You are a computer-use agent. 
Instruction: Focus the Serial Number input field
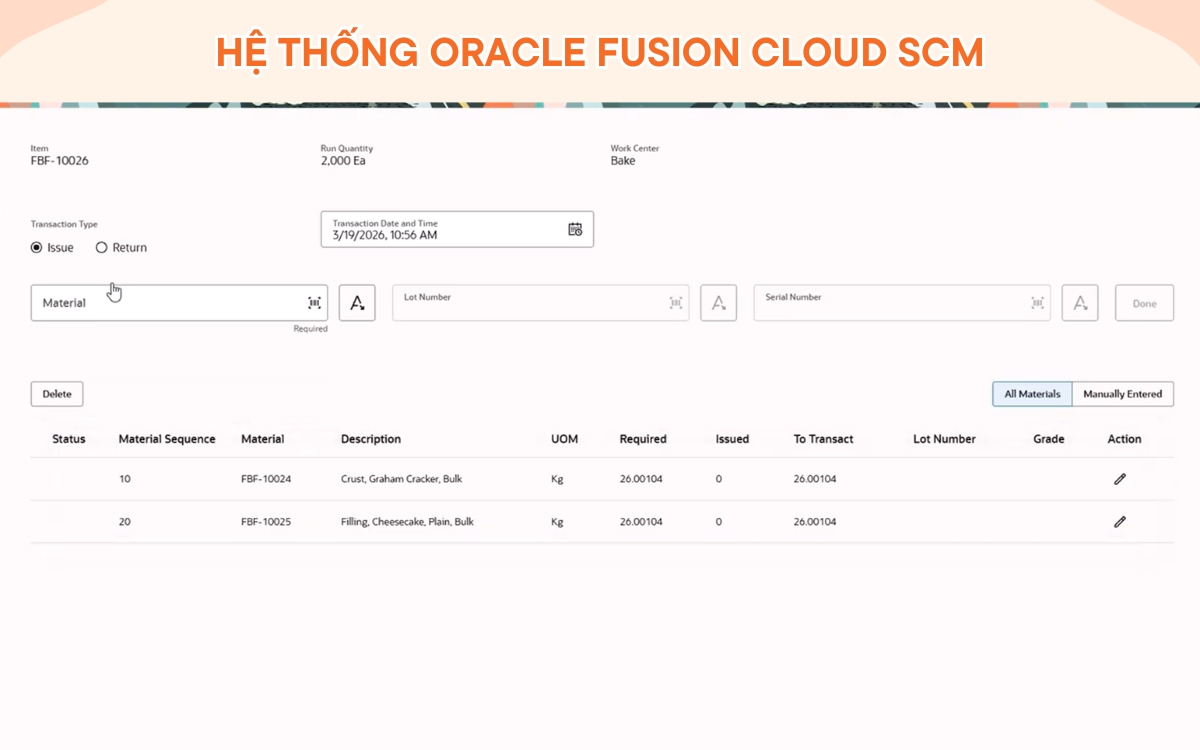coord(902,303)
